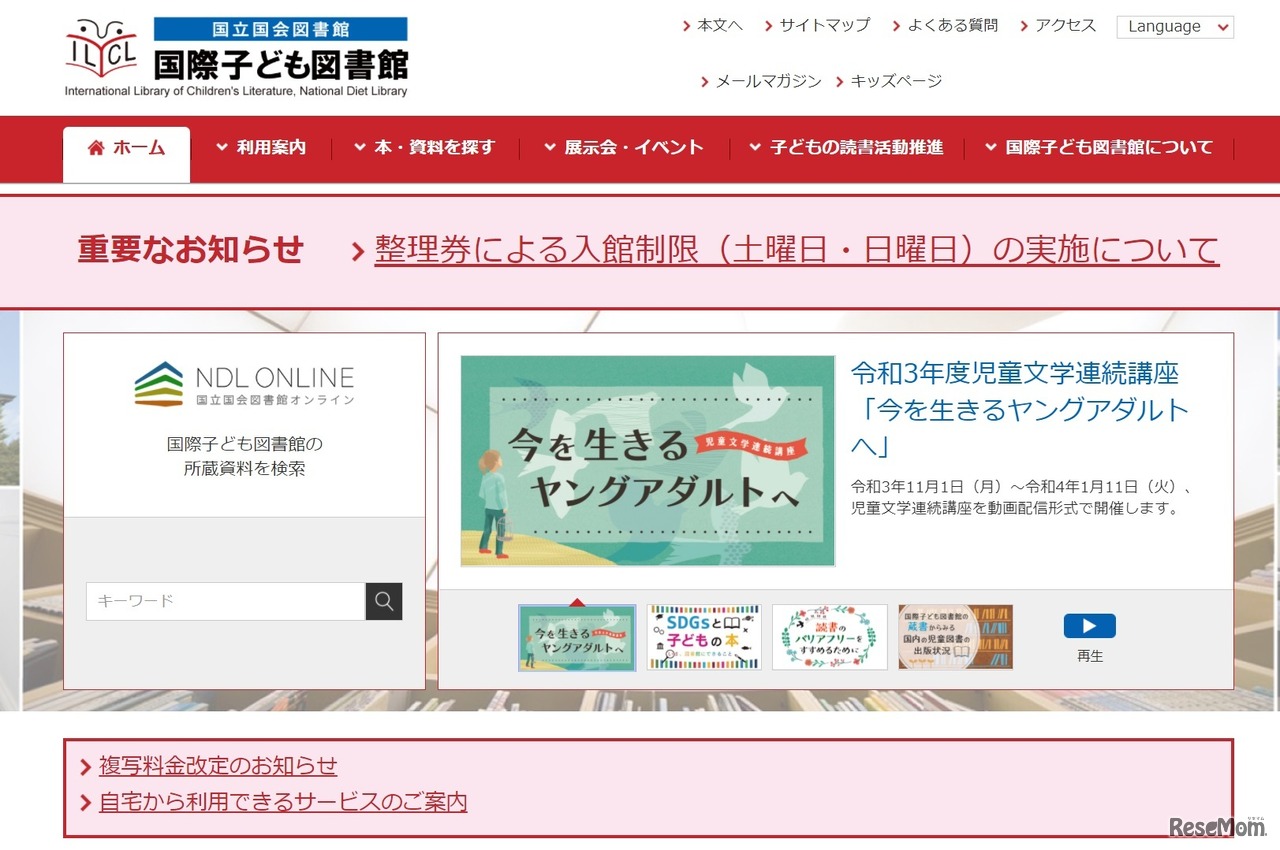Open 複写料金改定のお知らせ link

coord(218,766)
